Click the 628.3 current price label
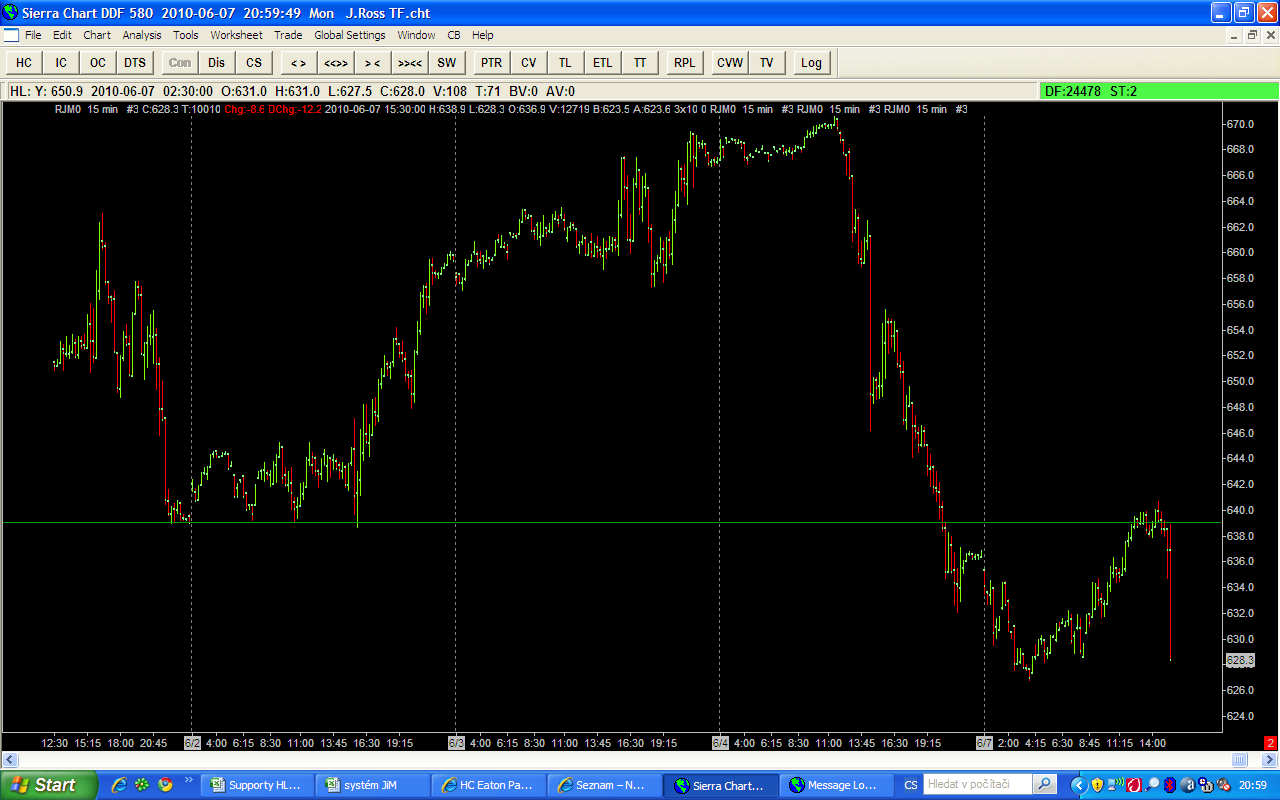Screen dimensions: 1280x800 (1239, 661)
